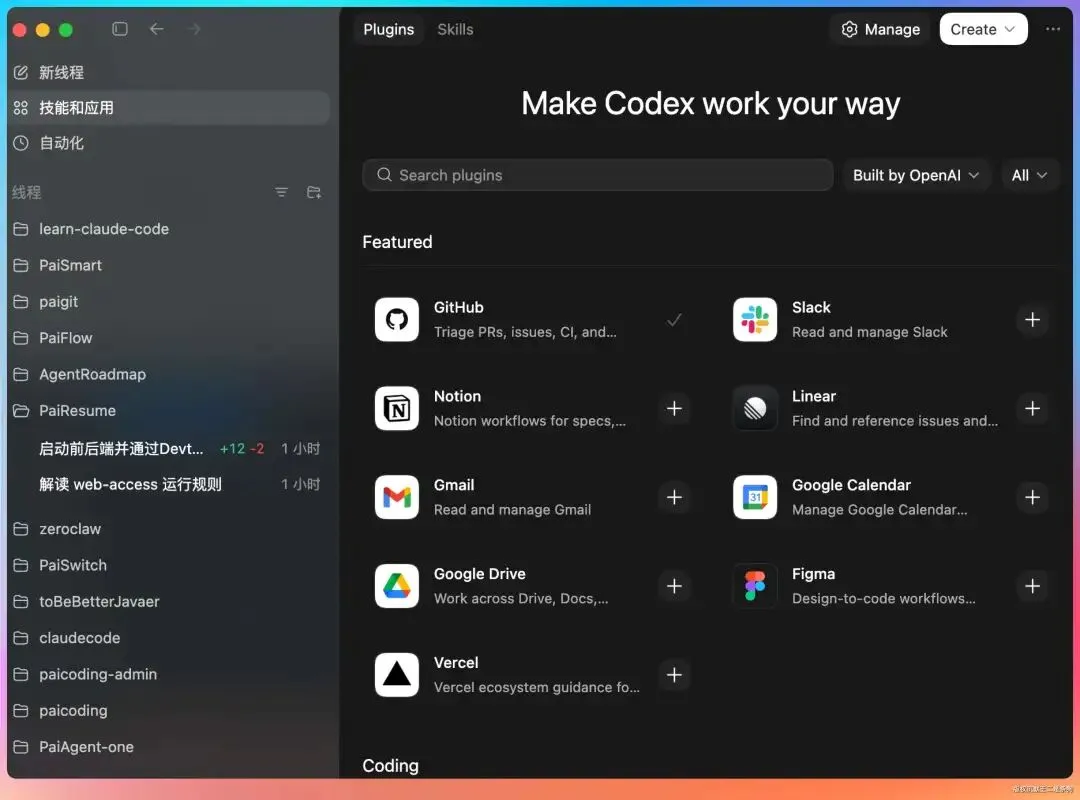The height and width of the screenshot is (800, 1080).
Task: Click the Gmail plugin icon
Action: pos(397,498)
